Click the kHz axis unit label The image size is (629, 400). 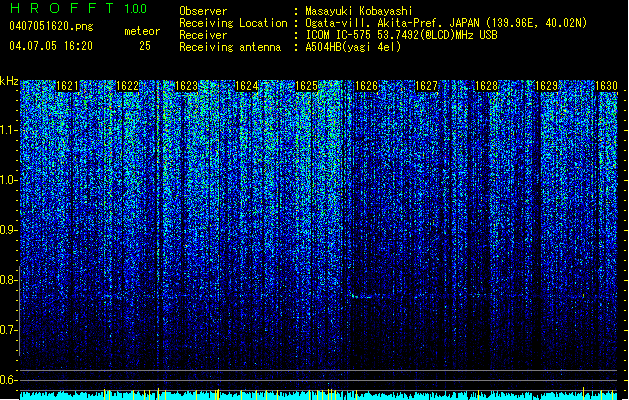9,81
